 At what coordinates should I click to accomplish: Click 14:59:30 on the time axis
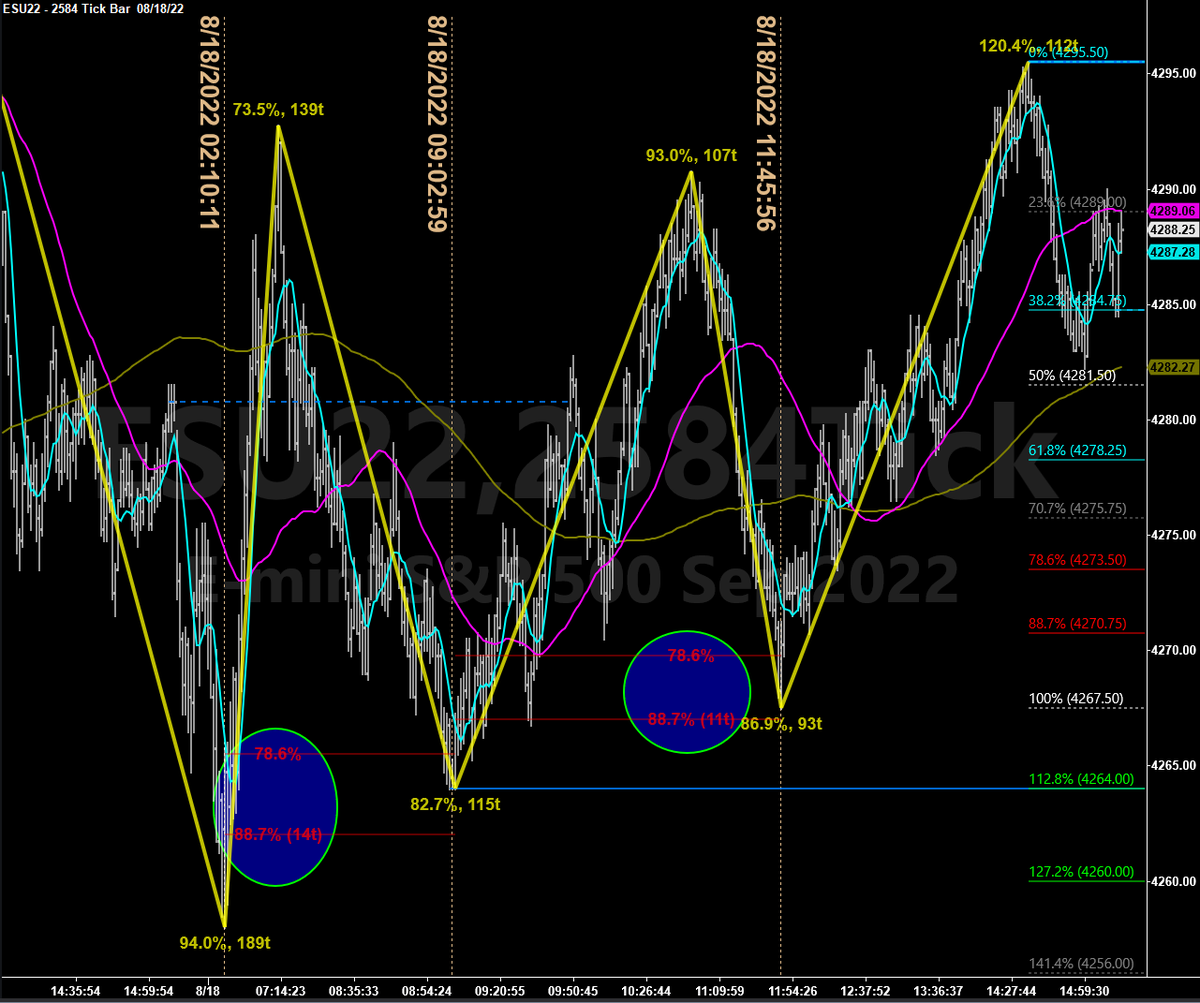pyautogui.click(x=1084, y=991)
